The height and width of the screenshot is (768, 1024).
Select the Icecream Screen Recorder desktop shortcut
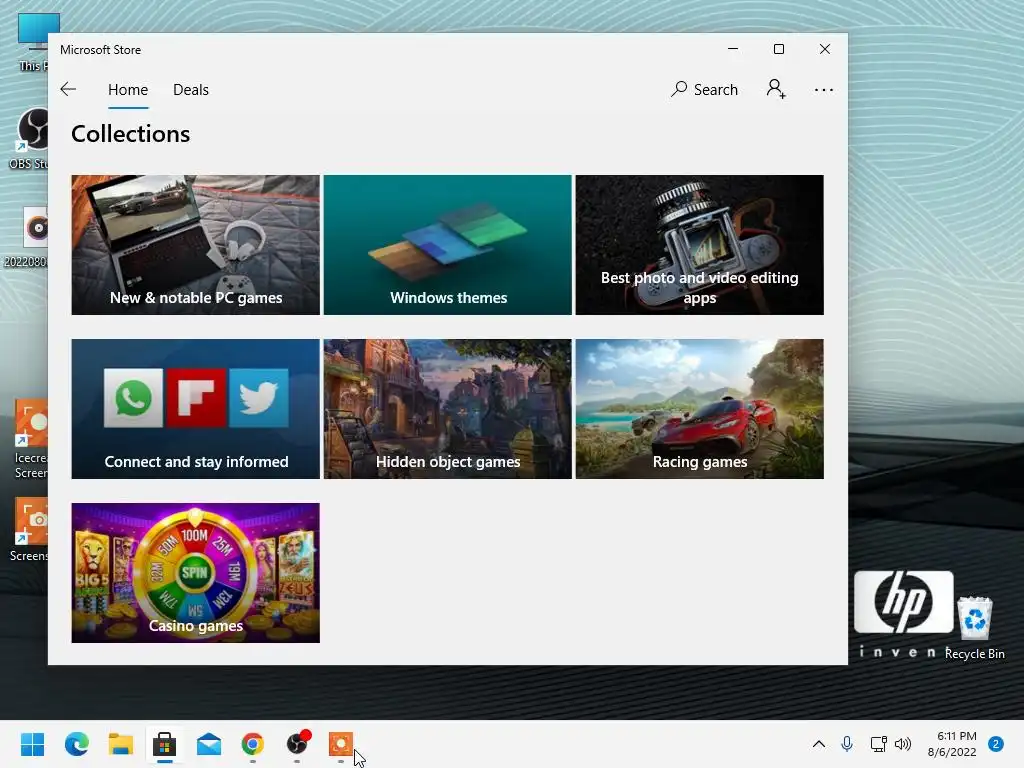point(30,439)
